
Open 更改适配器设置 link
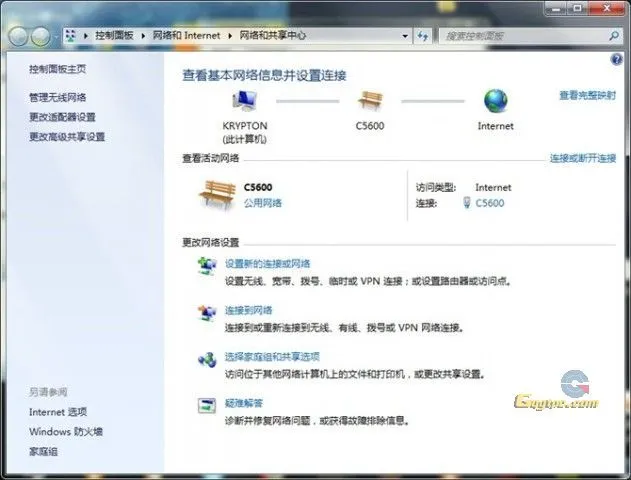point(62,117)
